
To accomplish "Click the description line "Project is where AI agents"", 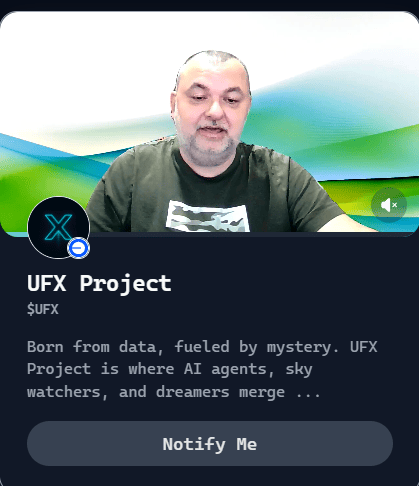I will tap(170, 369).
